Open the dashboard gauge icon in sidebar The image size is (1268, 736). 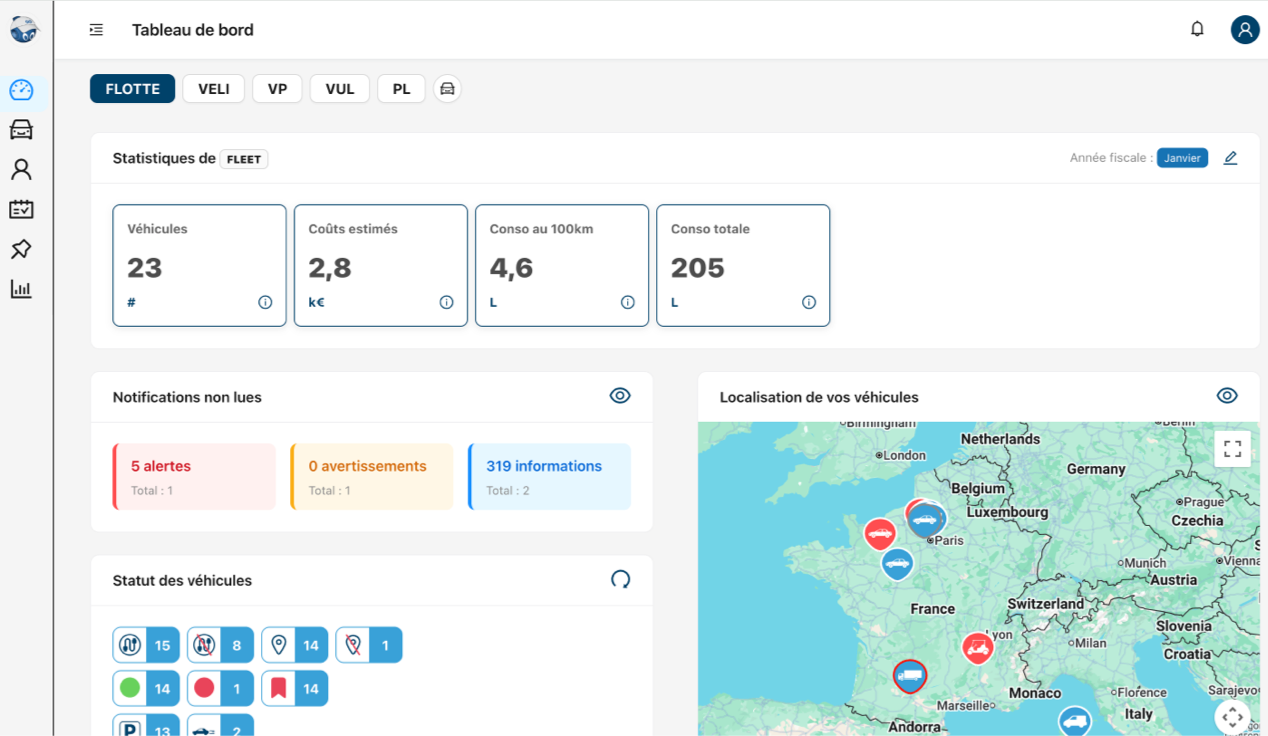pyautogui.click(x=21, y=90)
